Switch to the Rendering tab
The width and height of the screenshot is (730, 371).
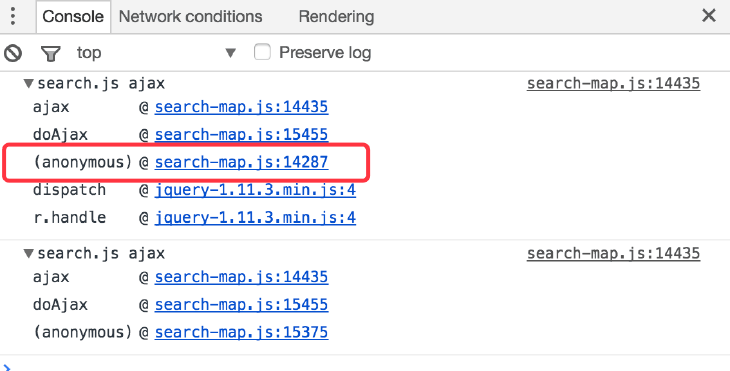coord(336,17)
